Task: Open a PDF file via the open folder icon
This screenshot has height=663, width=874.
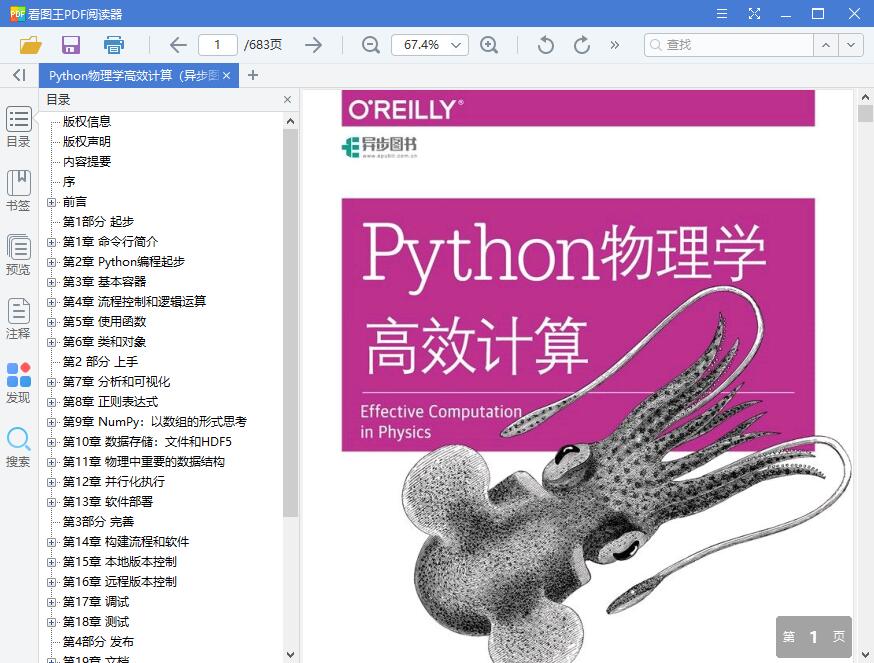Action: point(29,44)
